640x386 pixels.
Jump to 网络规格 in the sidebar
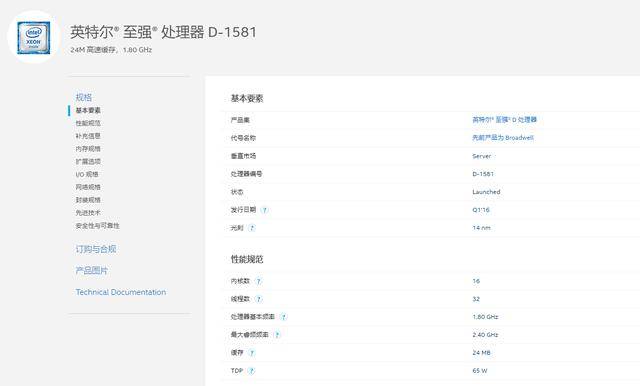[x=88, y=187]
